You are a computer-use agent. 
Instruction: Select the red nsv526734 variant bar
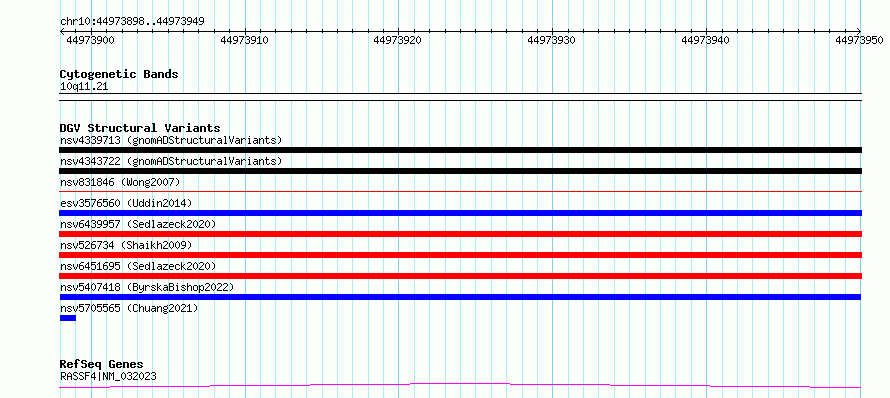pos(460,255)
